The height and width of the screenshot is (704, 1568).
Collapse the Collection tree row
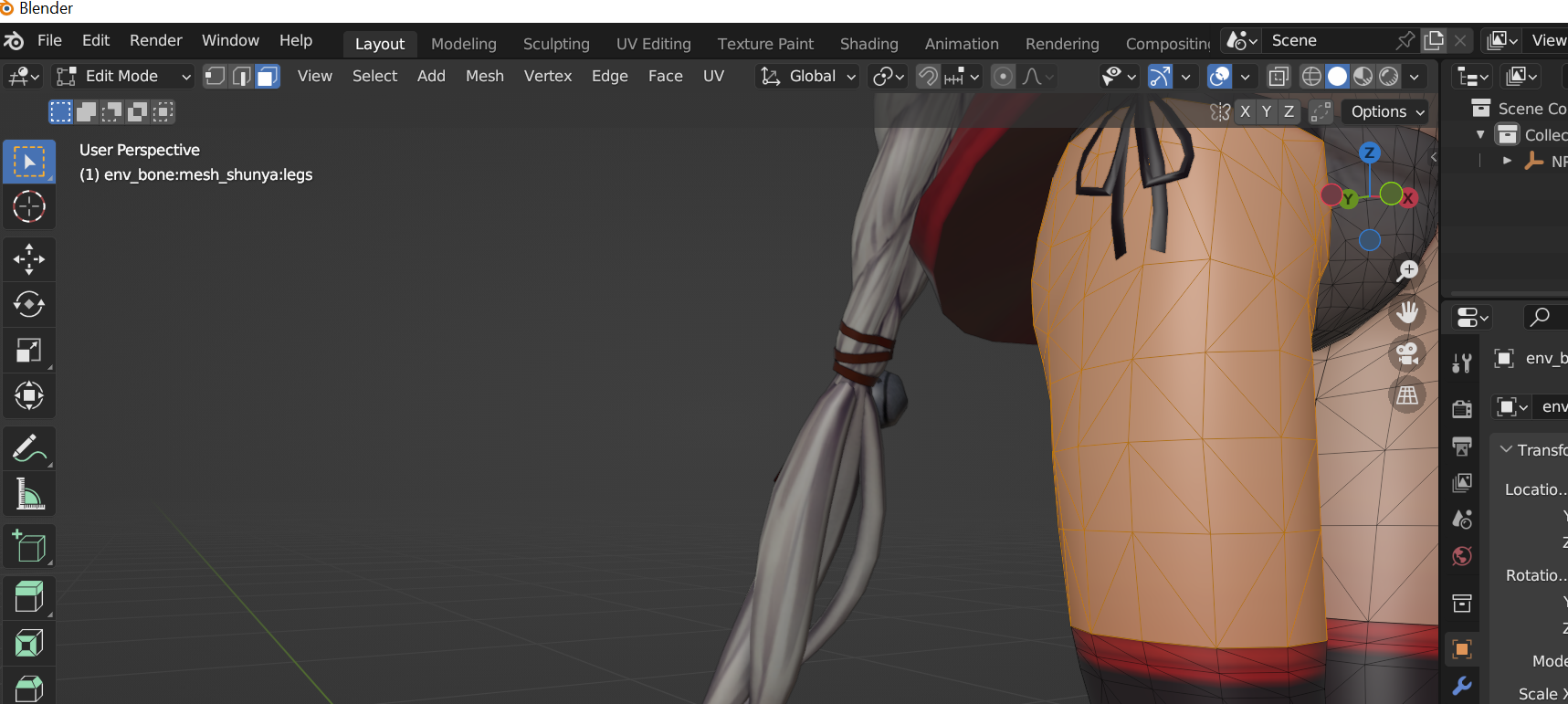point(1480,134)
